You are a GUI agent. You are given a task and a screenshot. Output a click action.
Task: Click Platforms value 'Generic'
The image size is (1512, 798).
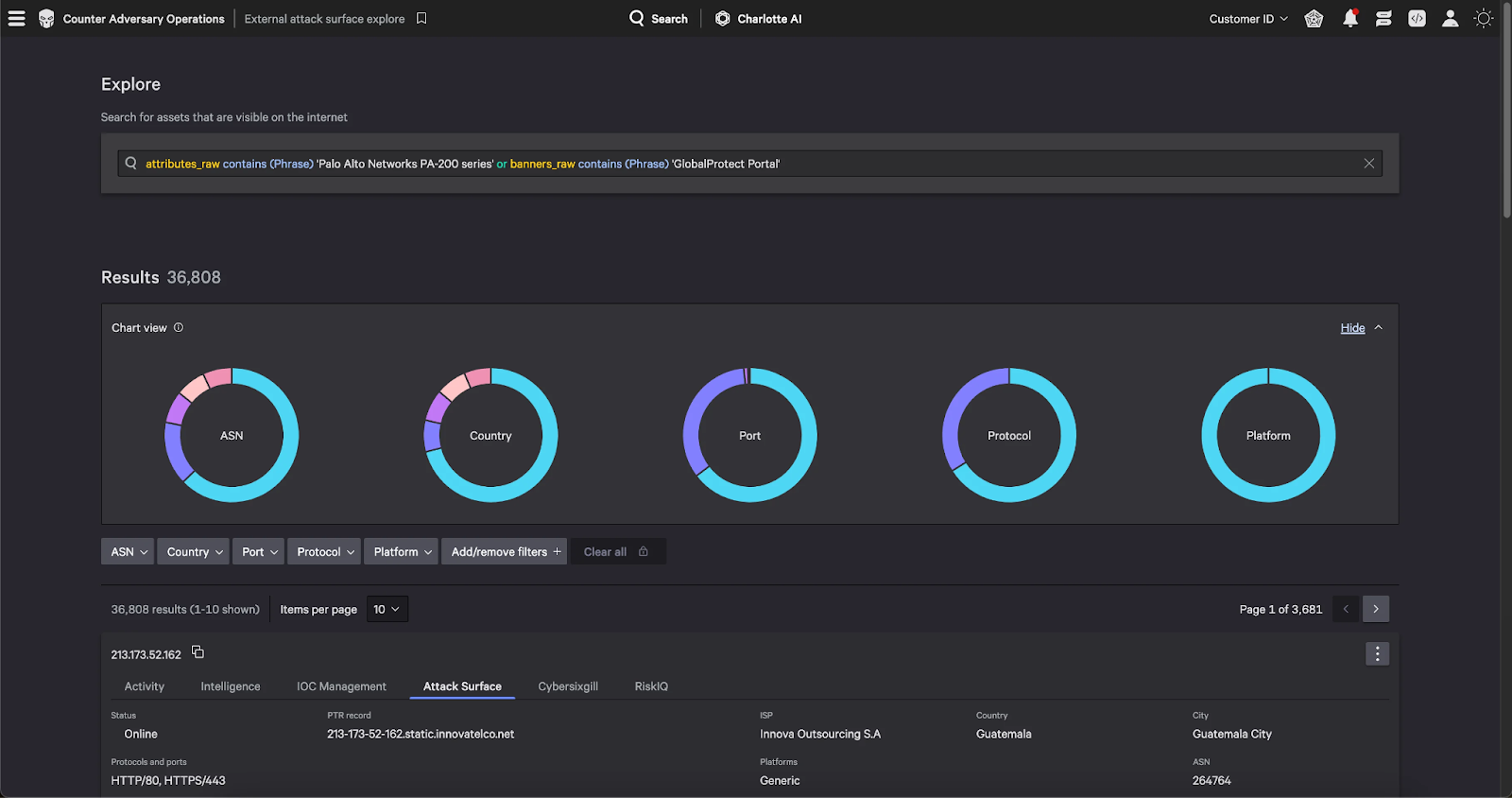780,780
